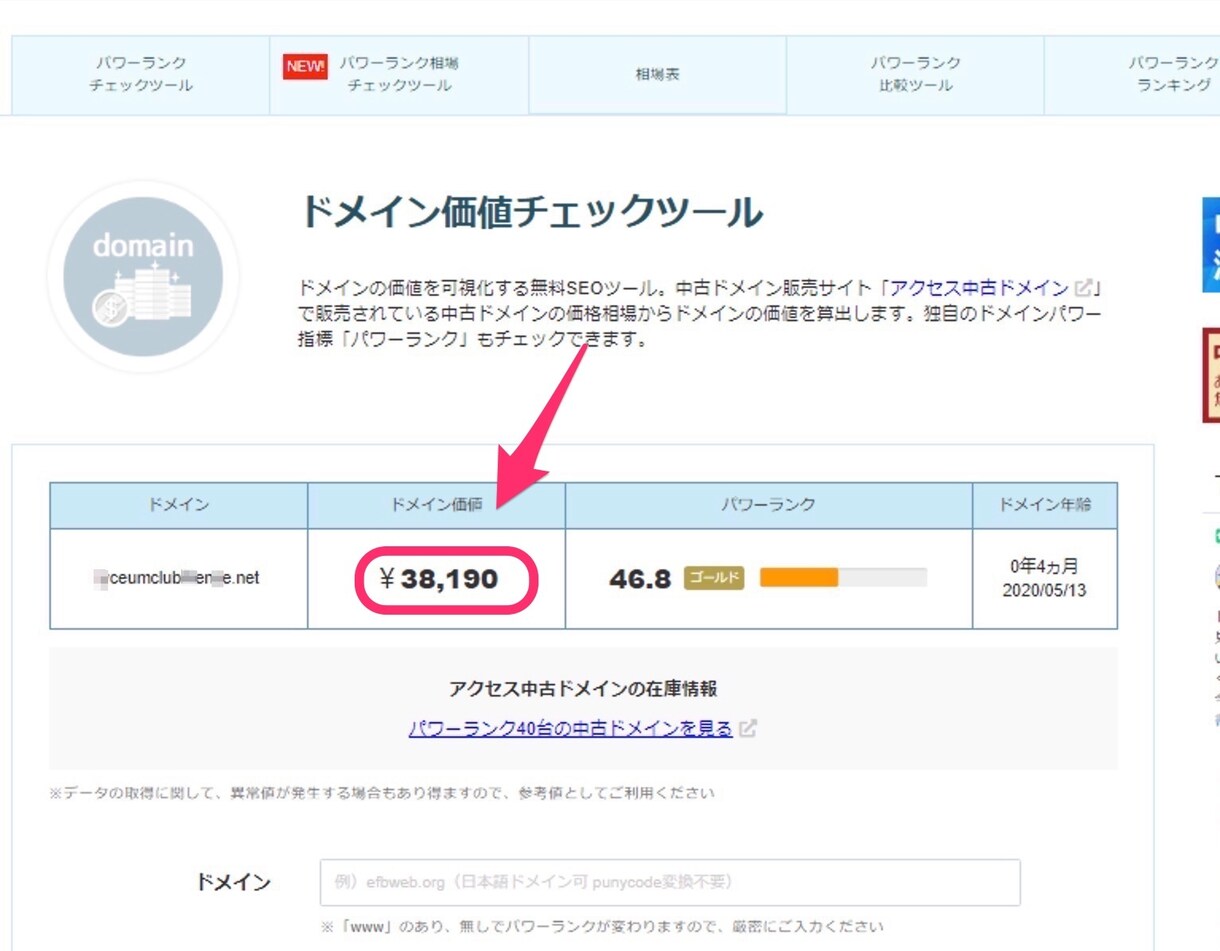The image size is (1220, 951).
Task: Click the round domain coin logo
Action: [x=143, y=277]
